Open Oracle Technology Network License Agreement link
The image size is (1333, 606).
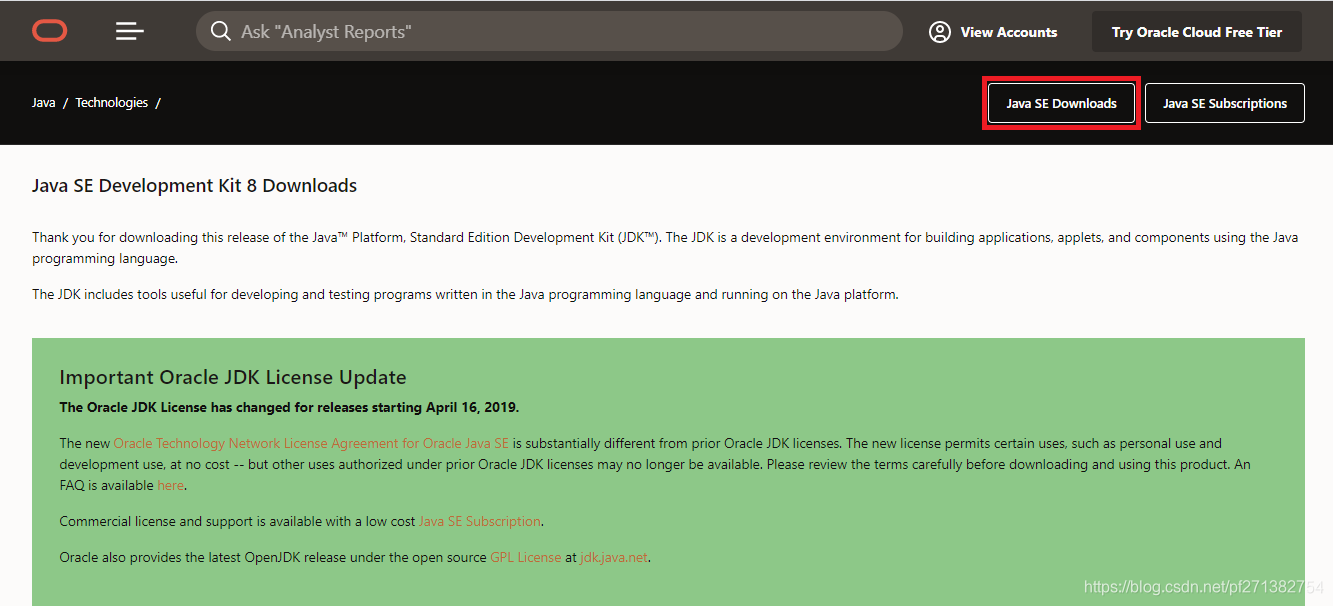(x=311, y=443)
